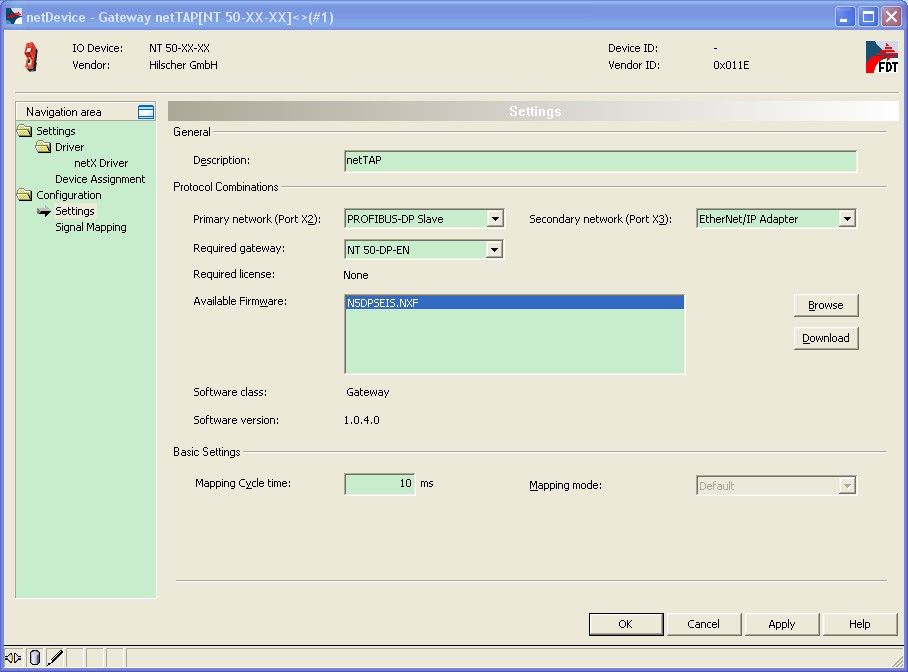Click the pencil edit icon in status bar
Screen dimensions: 908x672
[55, 658]
